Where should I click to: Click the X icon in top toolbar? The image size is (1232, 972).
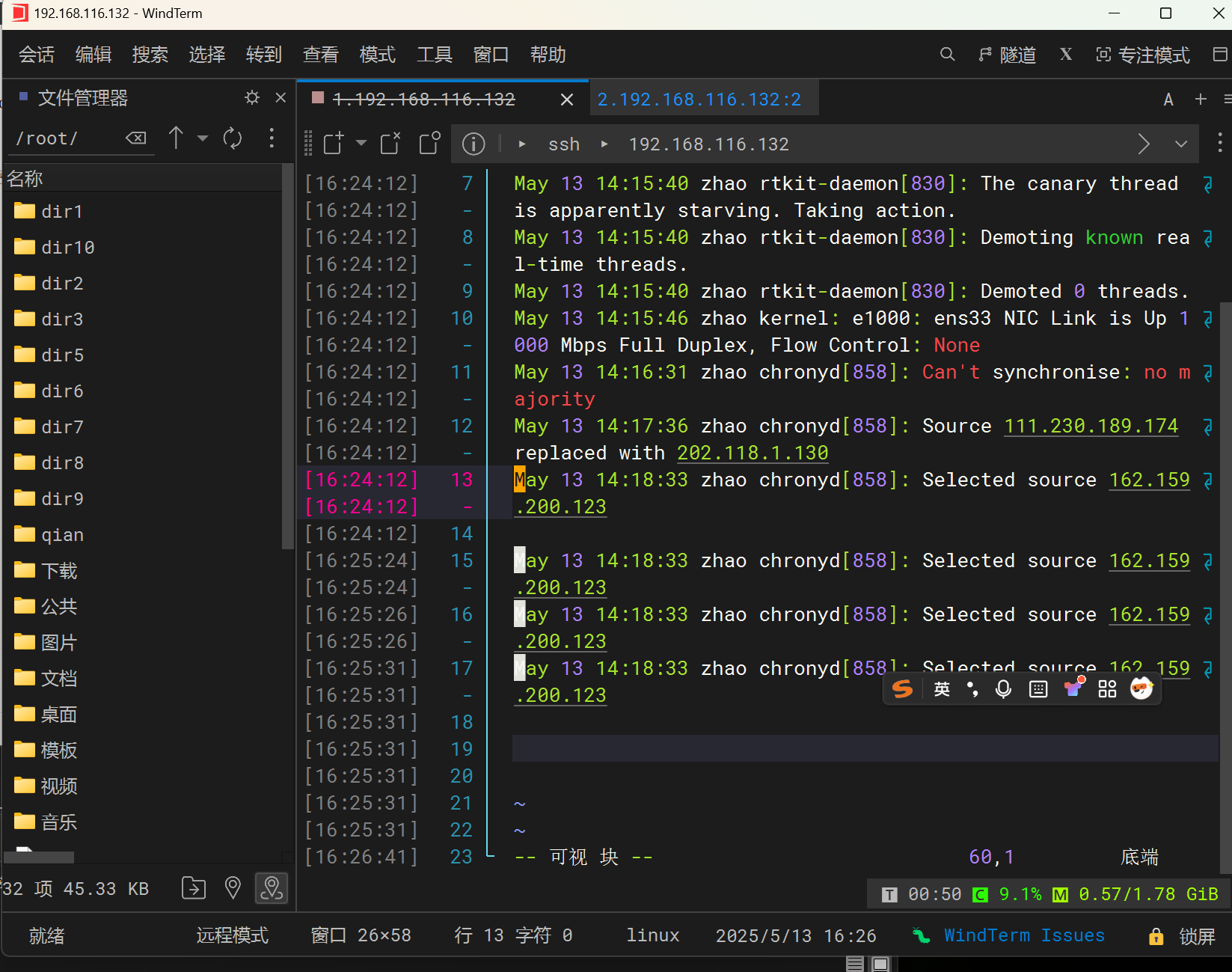point(1066,54)
